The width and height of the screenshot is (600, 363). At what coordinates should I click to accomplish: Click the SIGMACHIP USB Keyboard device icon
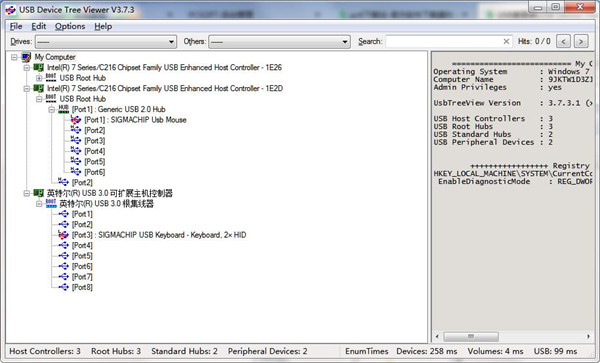click(64, 234)
